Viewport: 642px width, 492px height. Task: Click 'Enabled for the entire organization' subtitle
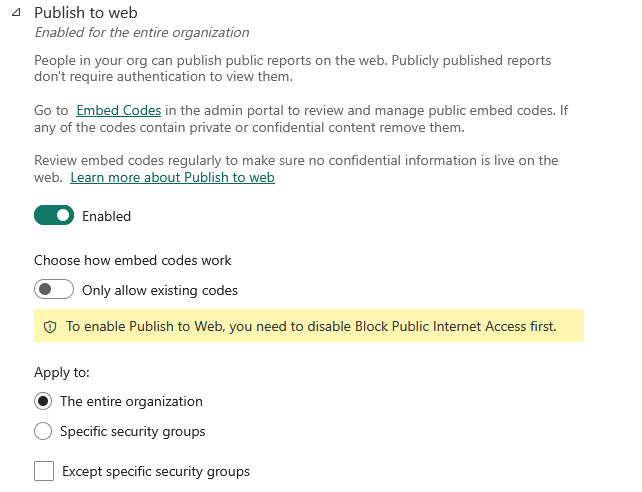click(142, 32)
